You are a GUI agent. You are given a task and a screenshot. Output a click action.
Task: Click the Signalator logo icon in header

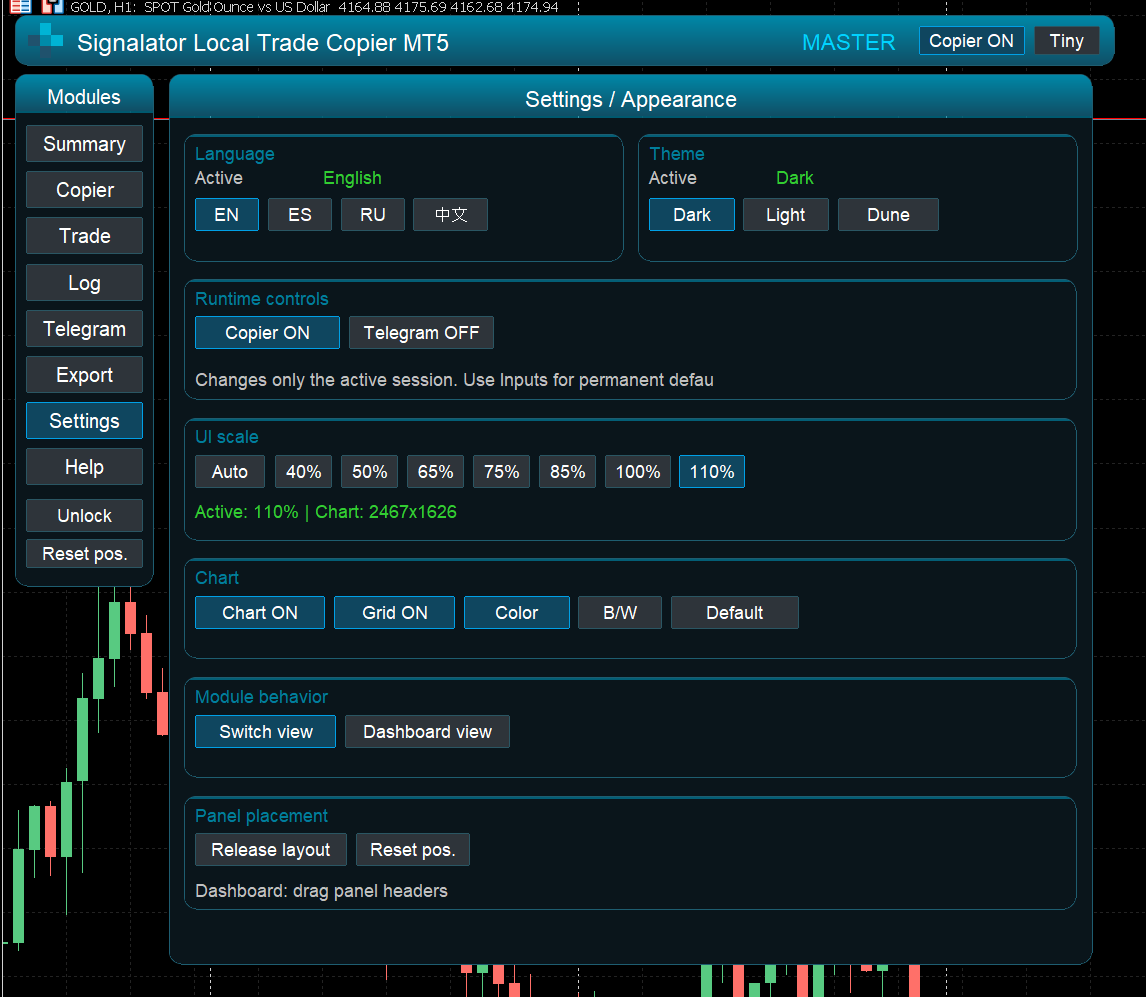click(x=45, y=41)
